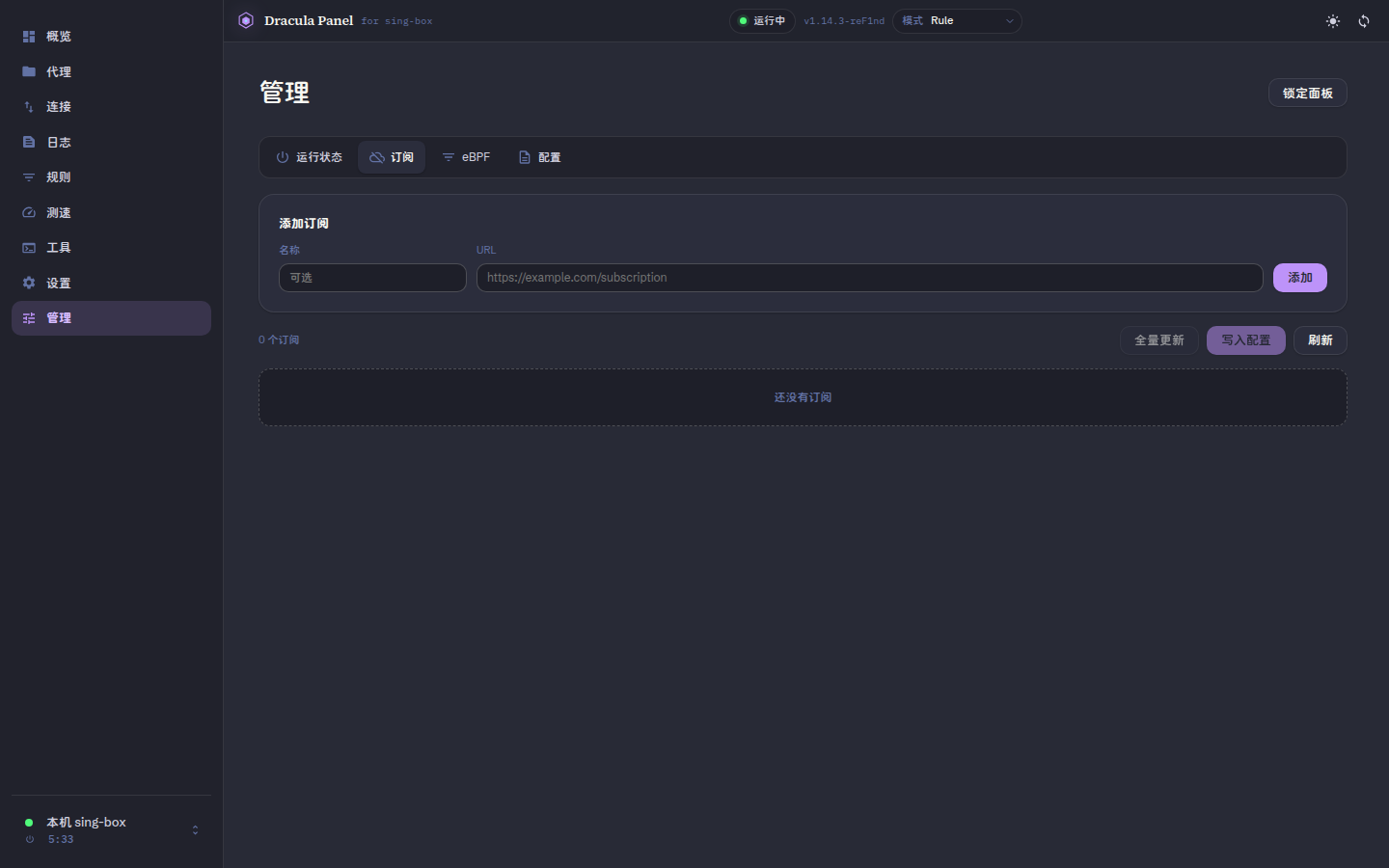This screenshot has height=868, width=1389.
Task: Click the Dracula Panel hexagon logo
Action: point(246,20)
